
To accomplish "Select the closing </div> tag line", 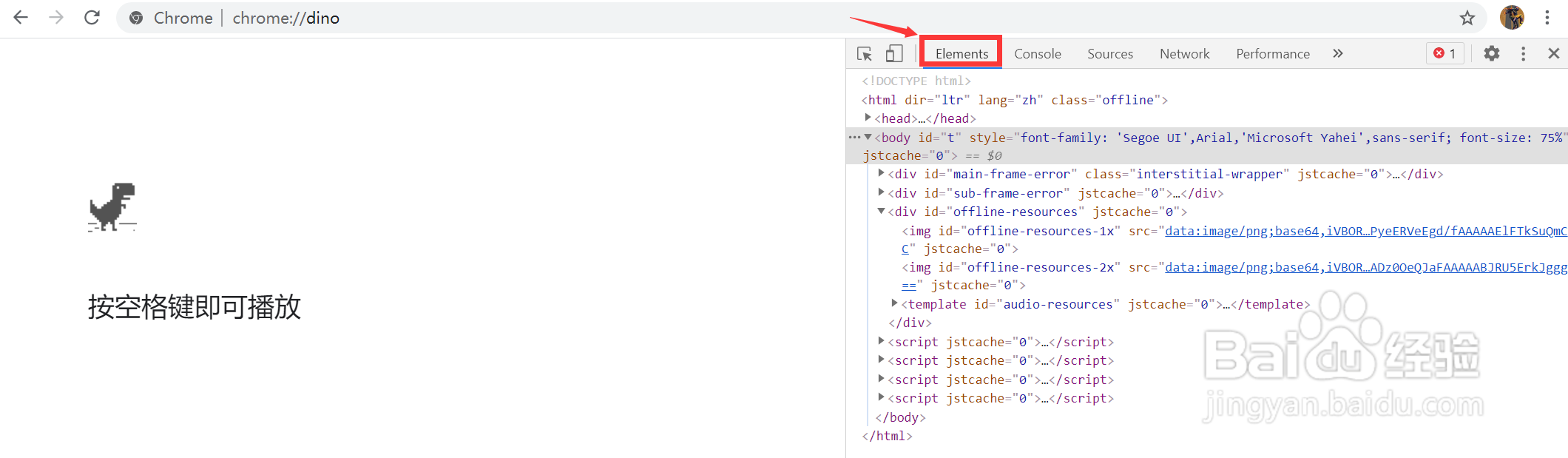I will 910,323.
